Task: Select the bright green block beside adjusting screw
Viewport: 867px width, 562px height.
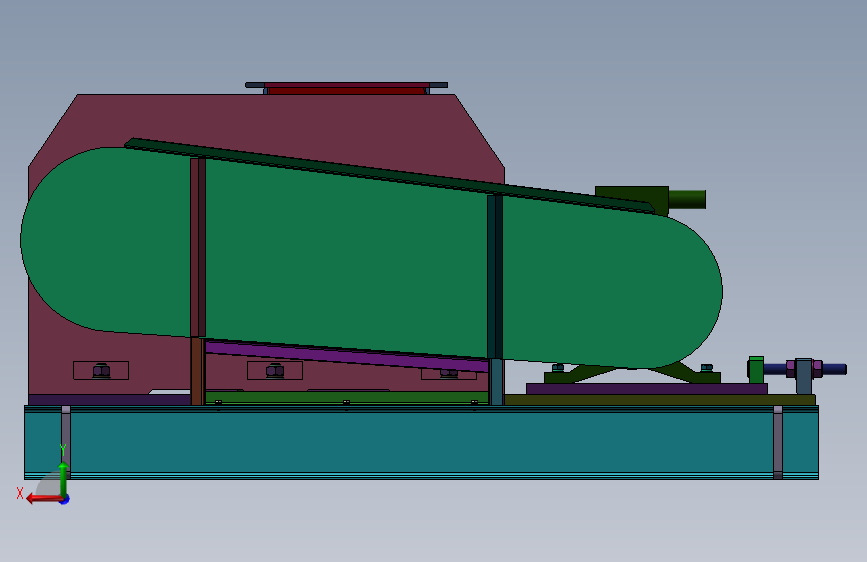Action: 756,370
